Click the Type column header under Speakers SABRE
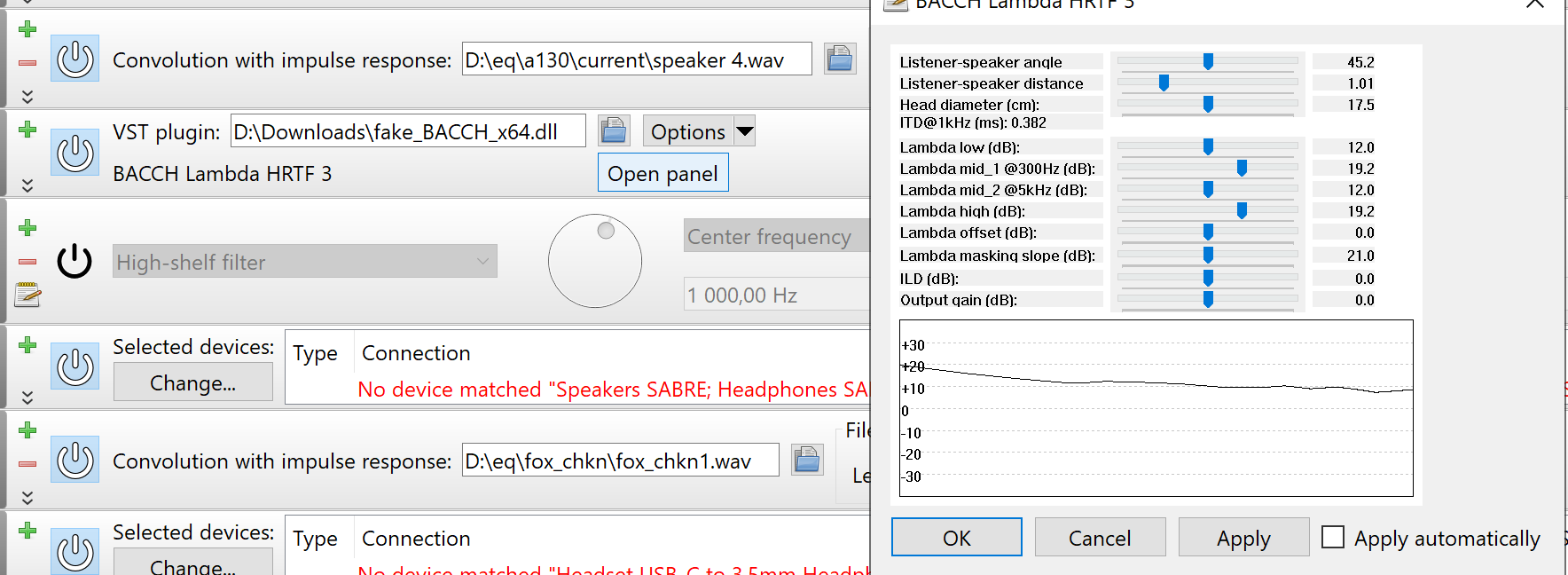Viewport: 1568px width, 575px height. click(315, 353)
